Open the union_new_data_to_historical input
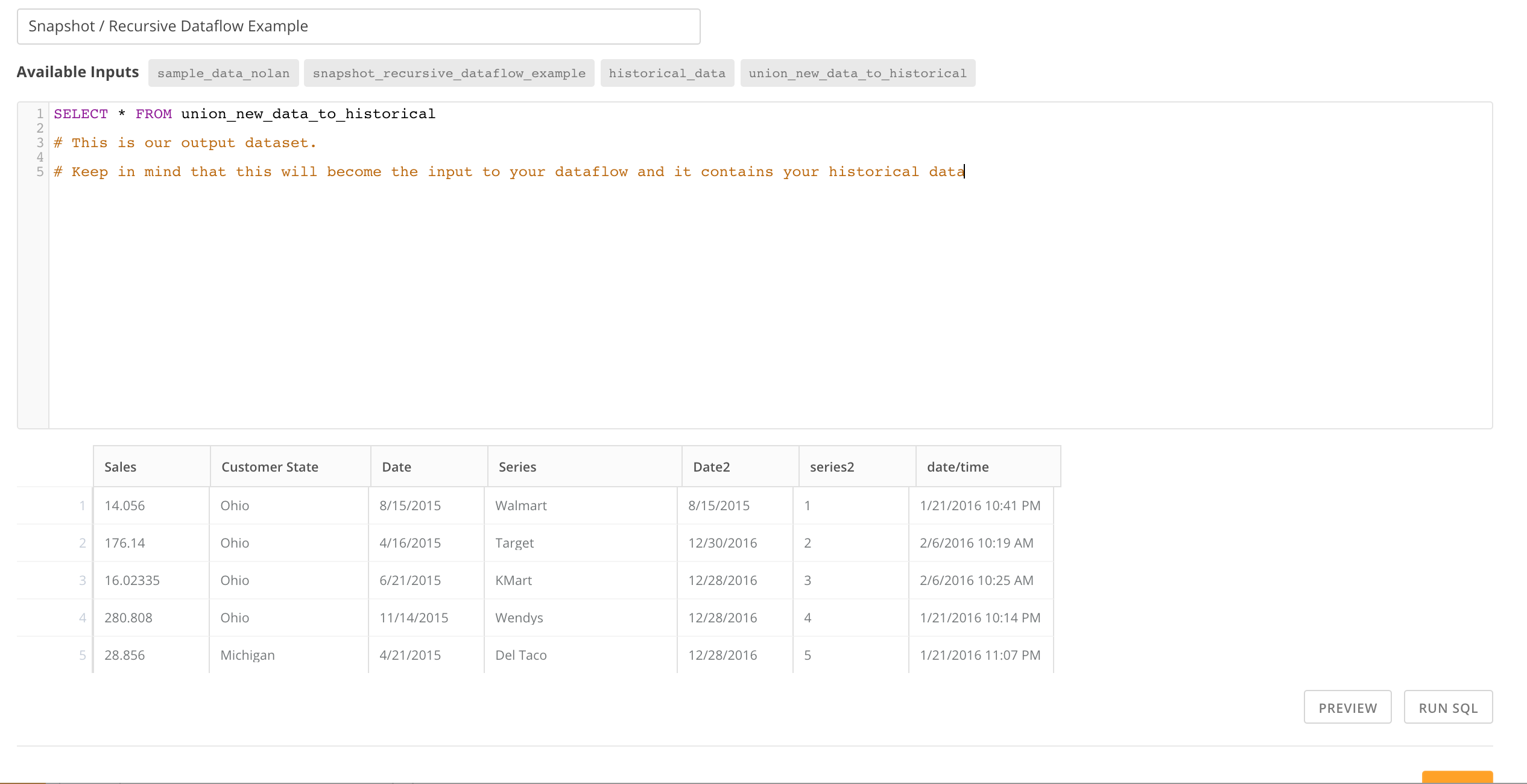The image size is (1527, 784). (858, 73)
